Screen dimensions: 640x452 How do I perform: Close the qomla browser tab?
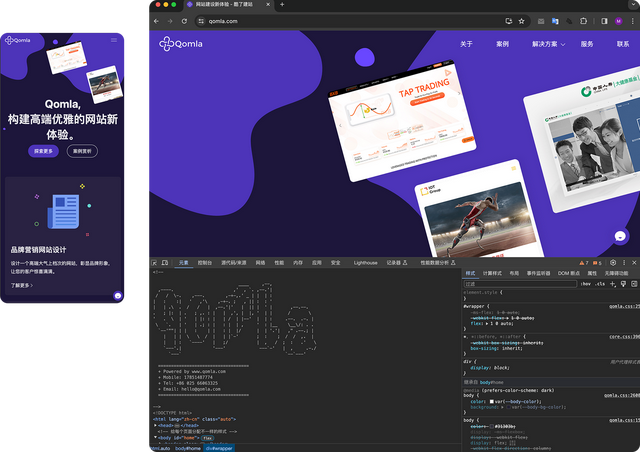tap(268, 4)
